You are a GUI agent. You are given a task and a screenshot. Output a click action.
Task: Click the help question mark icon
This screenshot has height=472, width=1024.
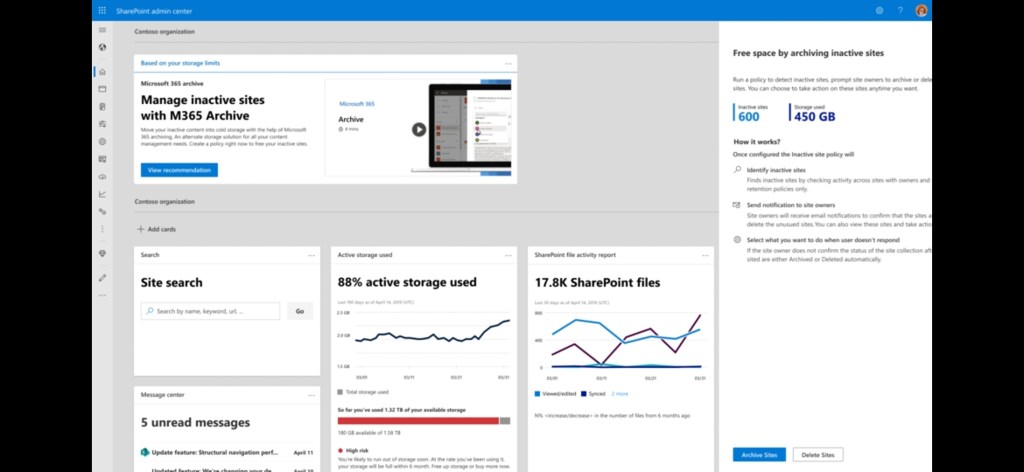point(900,10)
